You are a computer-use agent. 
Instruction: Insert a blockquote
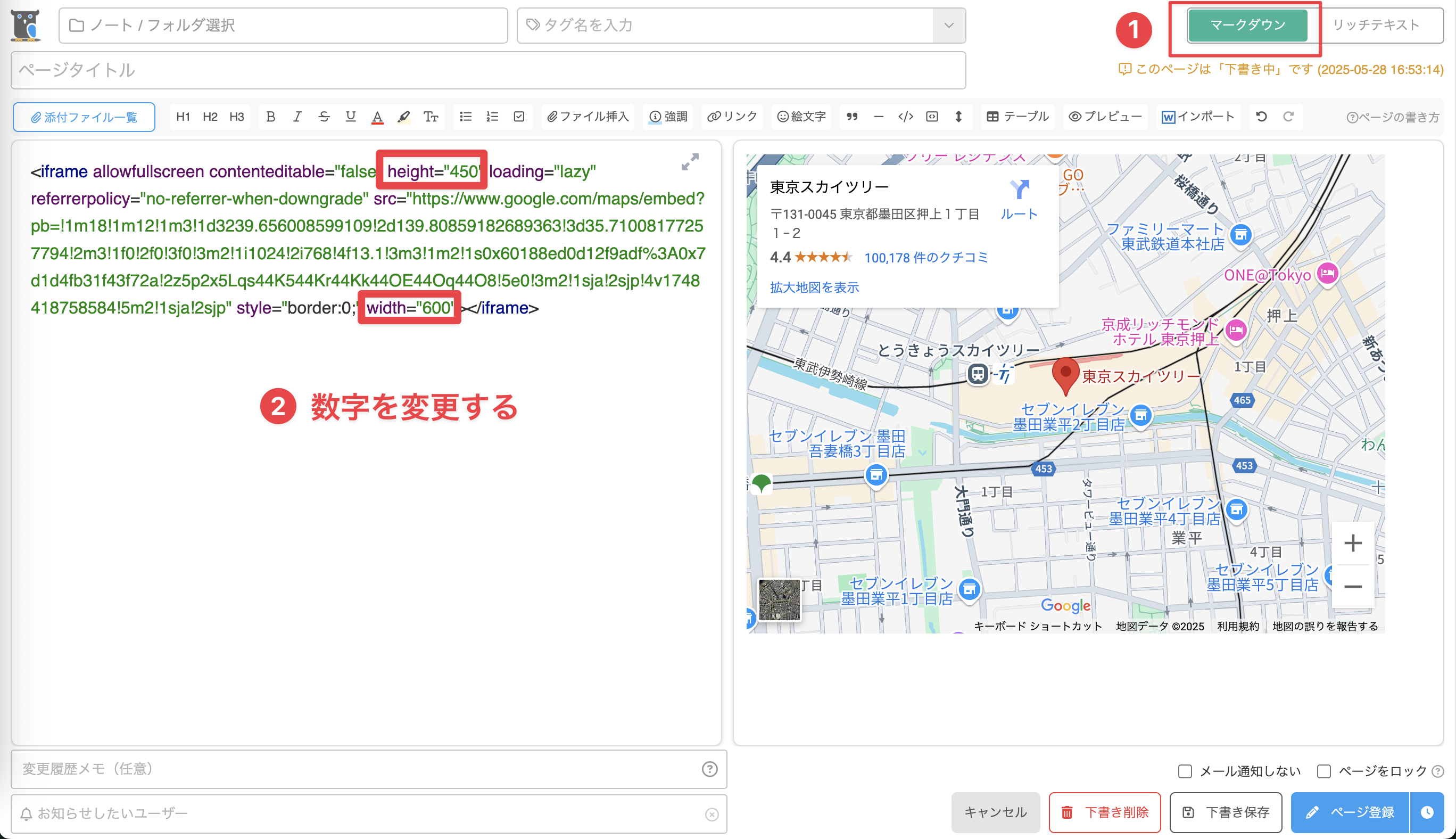[x=852, y=117]
